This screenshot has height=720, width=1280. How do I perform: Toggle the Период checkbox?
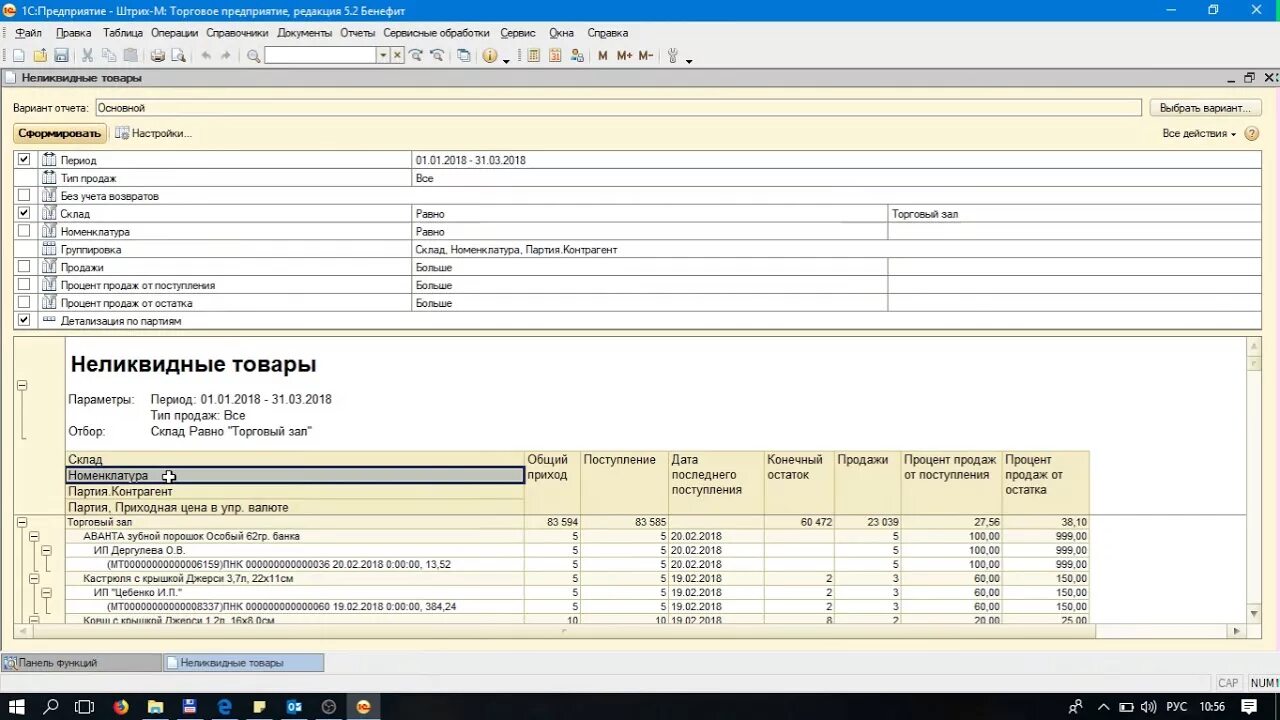(x=24, y=160)
